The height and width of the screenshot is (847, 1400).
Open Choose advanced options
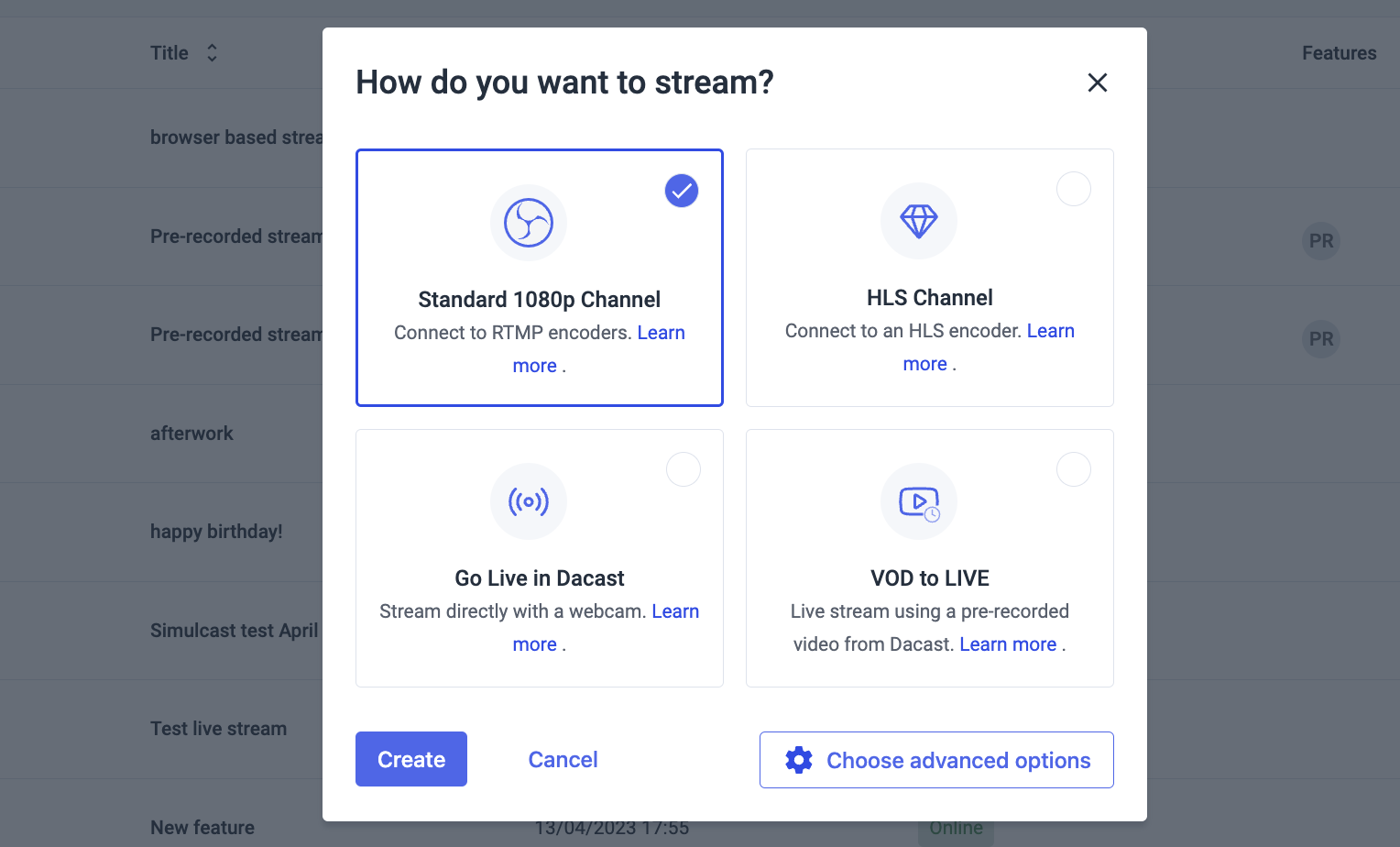click(936, 760)
